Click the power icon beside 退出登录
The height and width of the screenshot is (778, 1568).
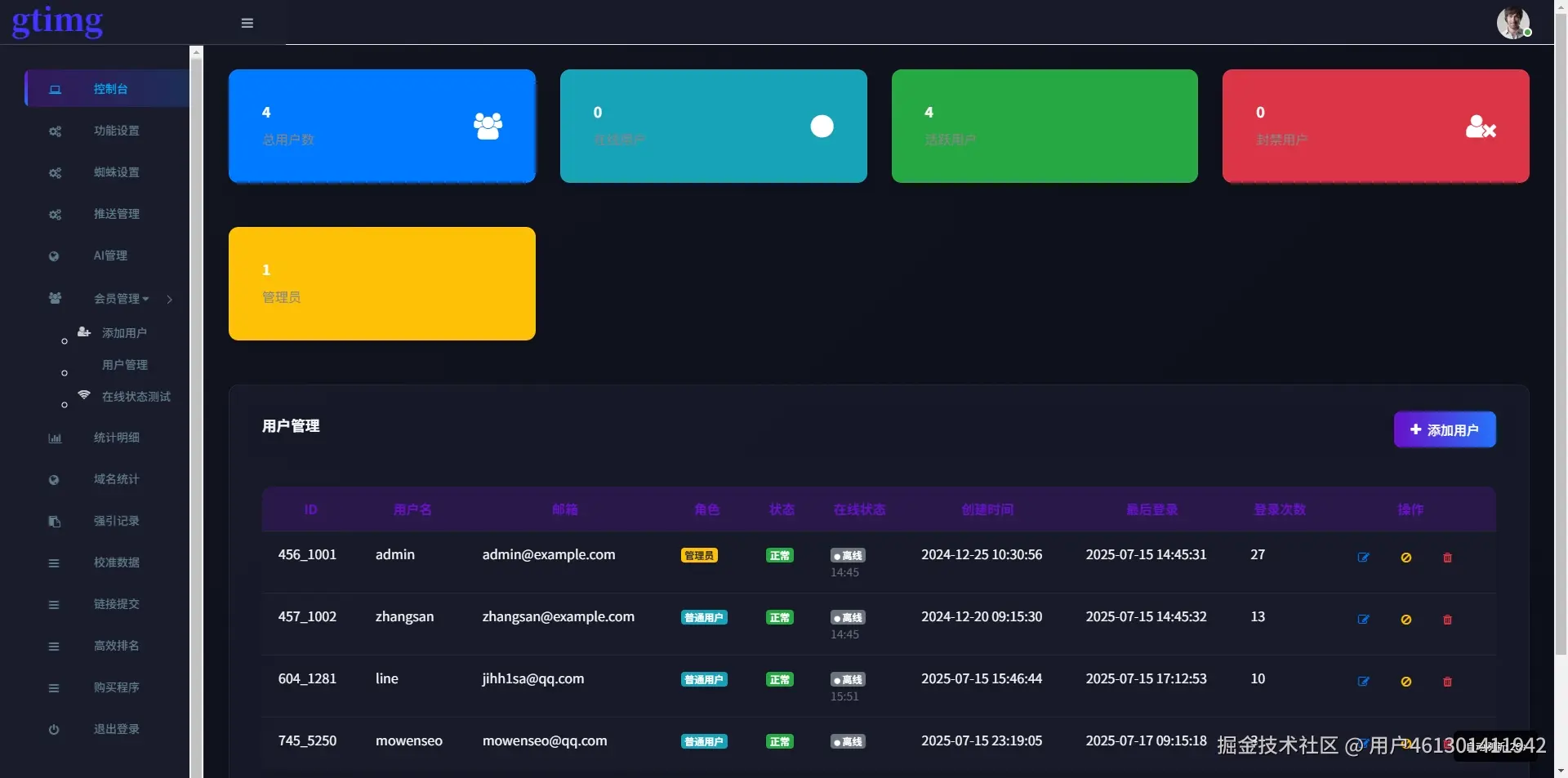(x=54, y=730)
